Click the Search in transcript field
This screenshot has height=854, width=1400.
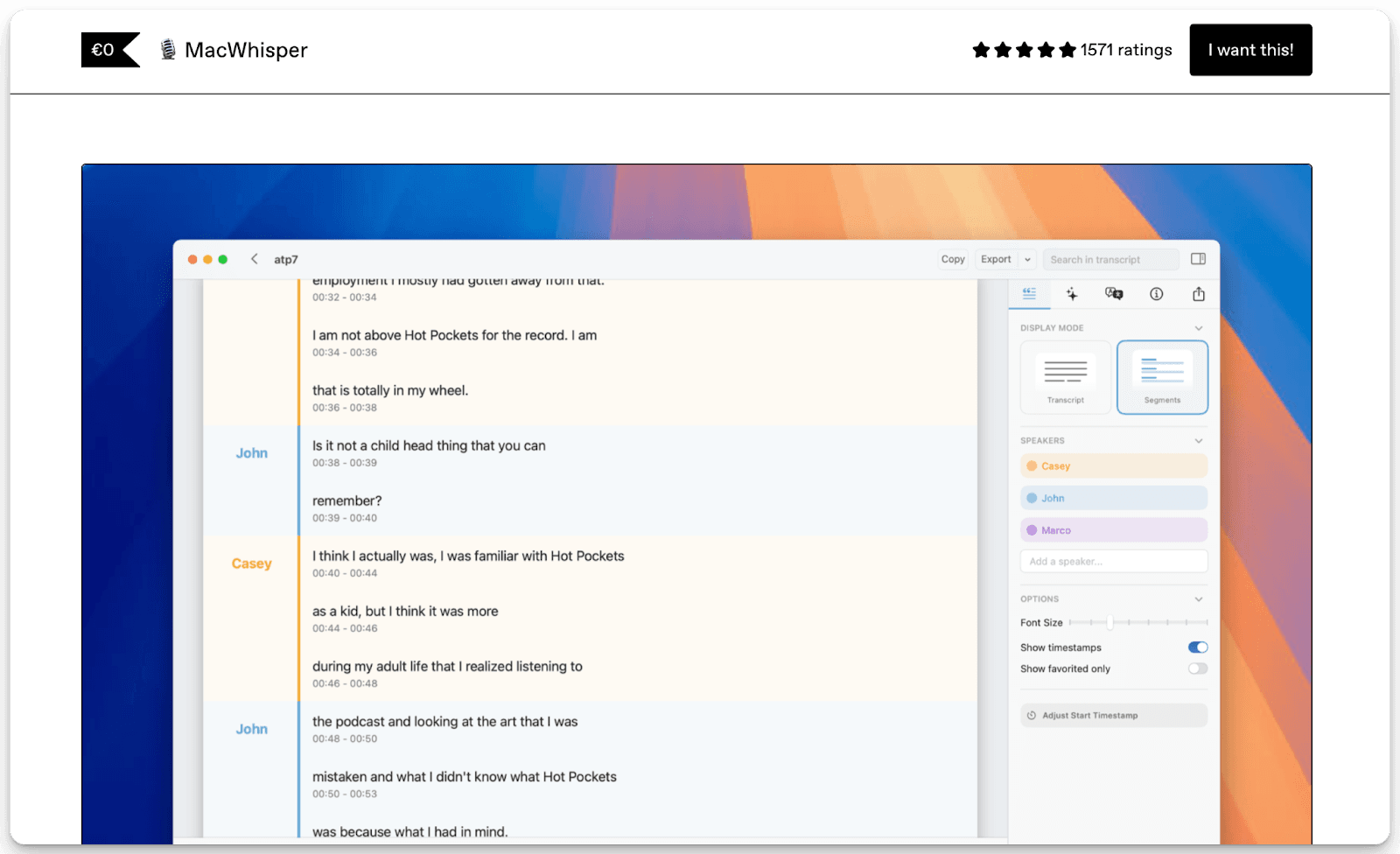1111,259
